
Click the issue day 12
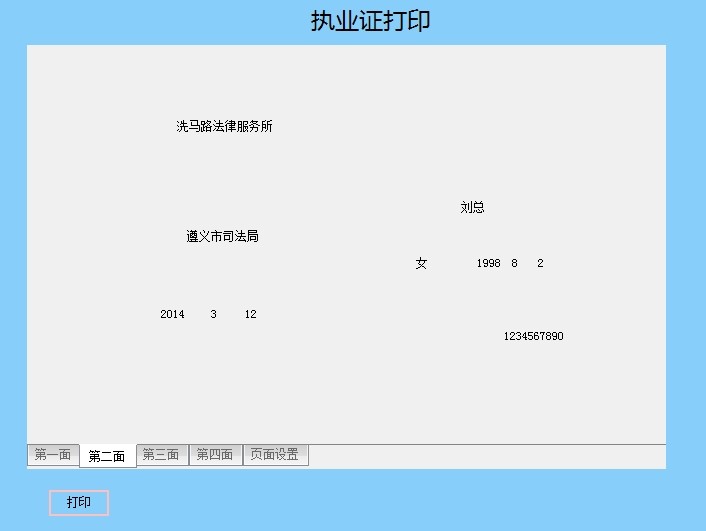(250, 314)
